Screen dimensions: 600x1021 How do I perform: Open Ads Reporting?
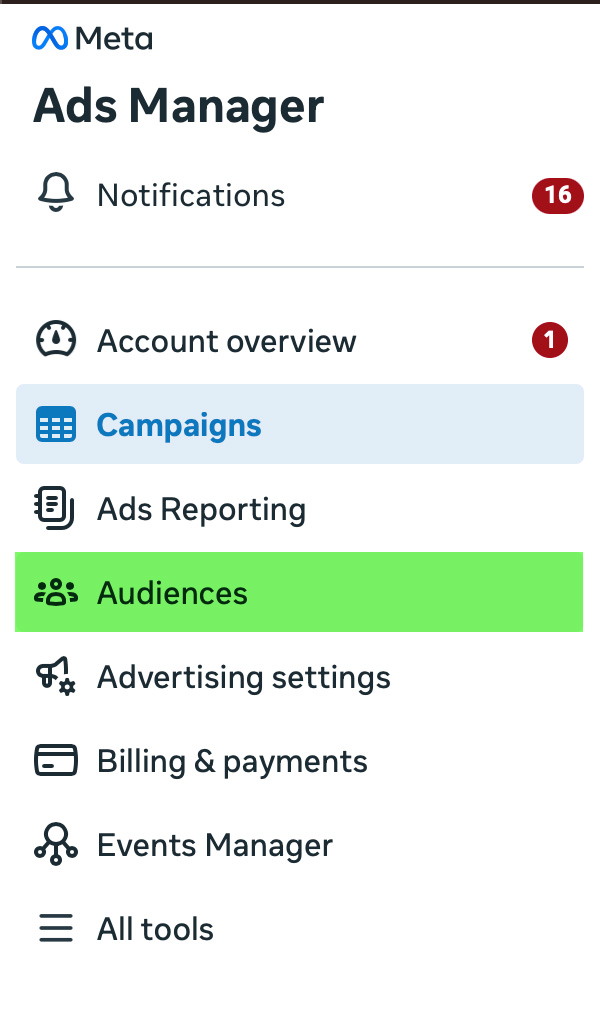[x=300, y=509]
